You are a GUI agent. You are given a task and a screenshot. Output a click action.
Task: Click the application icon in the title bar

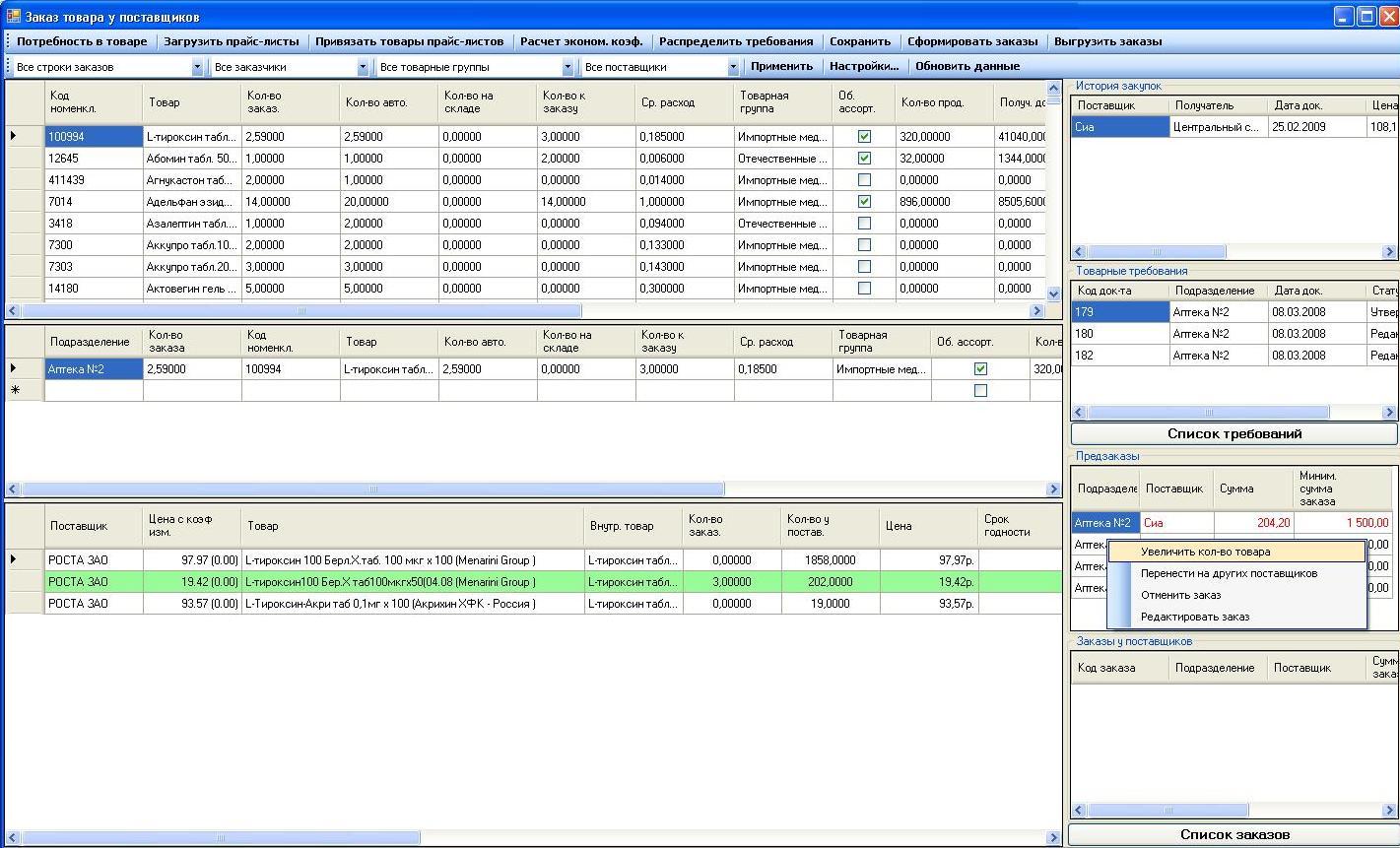13,17
